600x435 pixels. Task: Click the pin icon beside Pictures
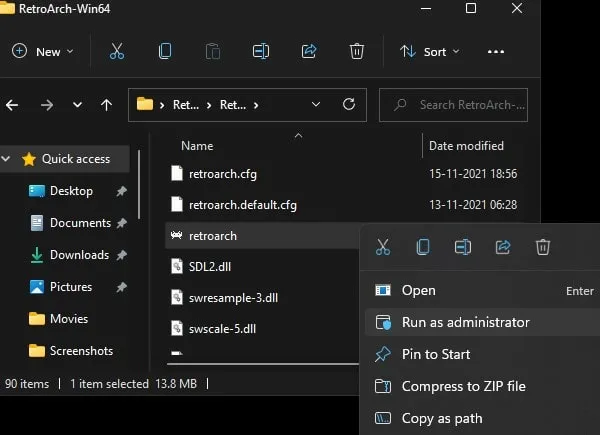tap(121, 287)
